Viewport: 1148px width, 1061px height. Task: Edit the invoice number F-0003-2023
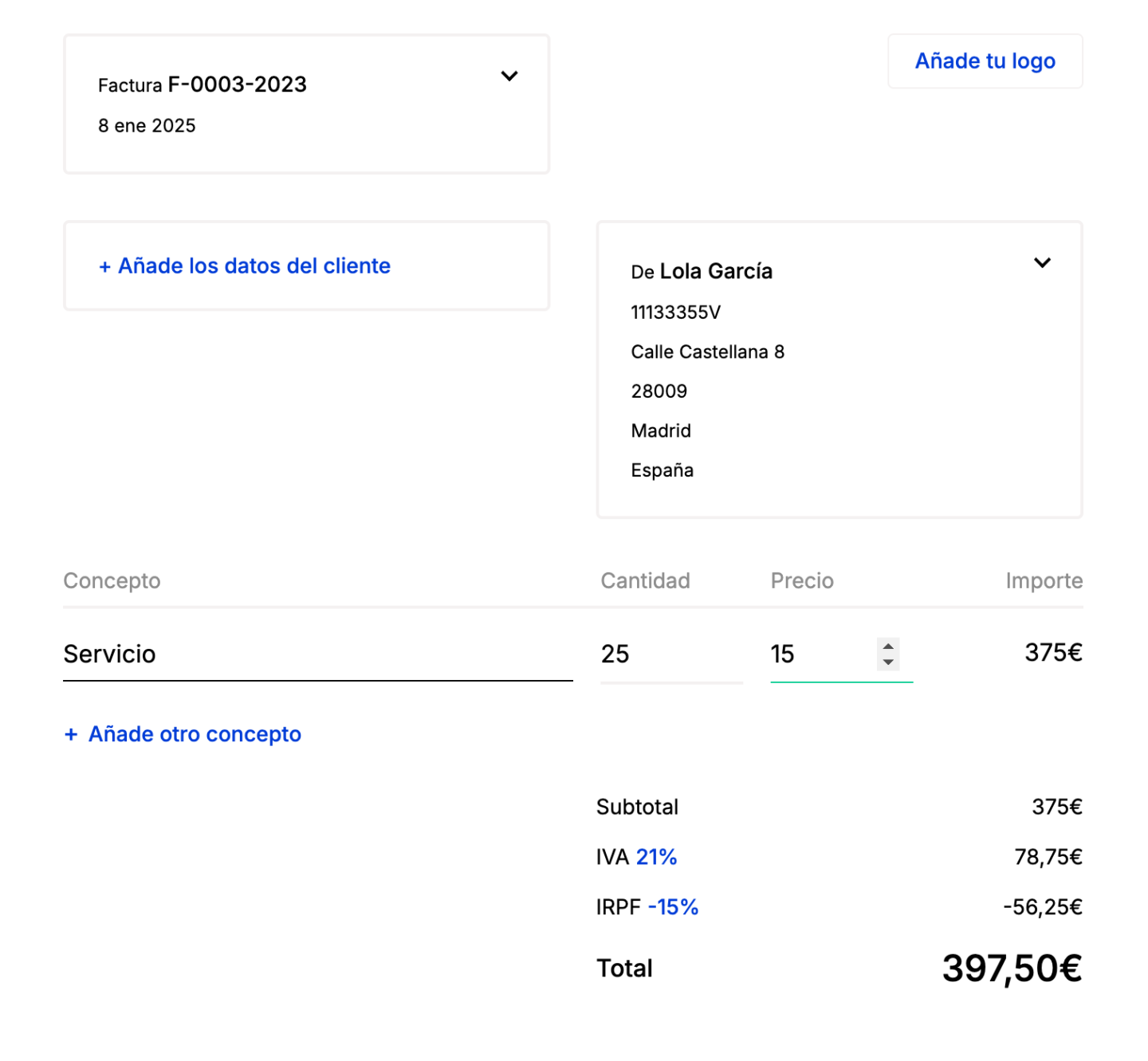pos(237,84)
